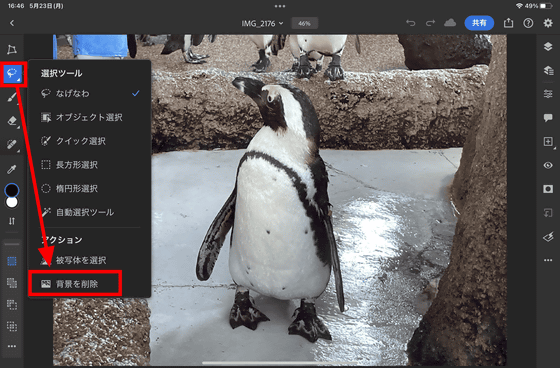Select なげなわ lasso menu item

(x=89, y=94)
